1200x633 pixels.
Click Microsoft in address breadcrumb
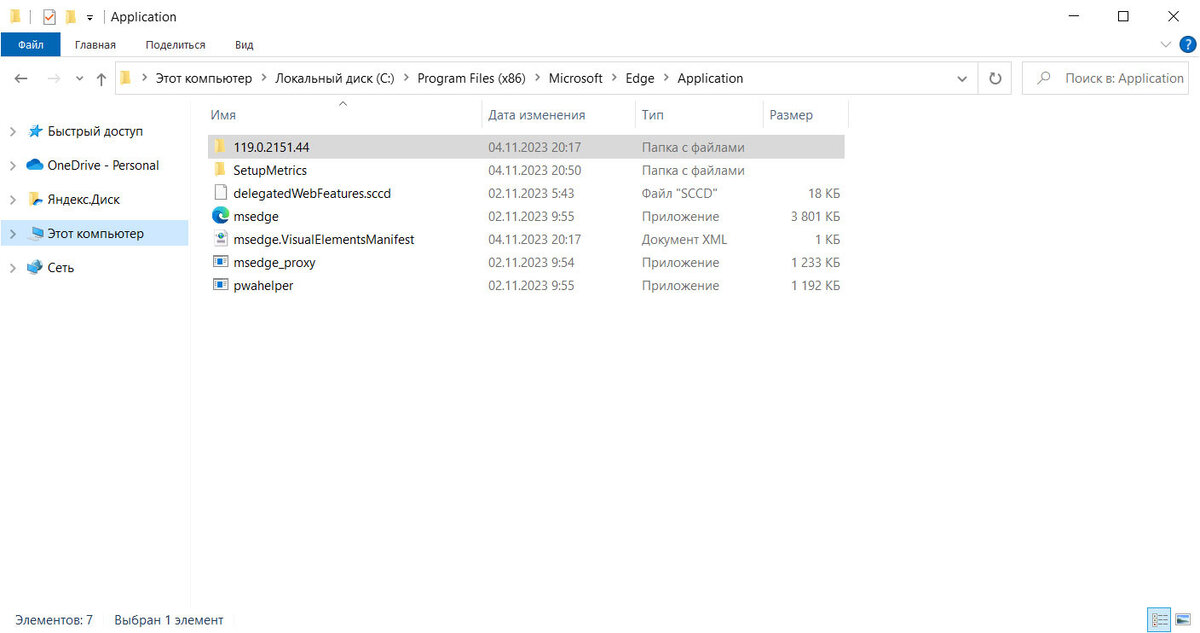coord(576,78)
